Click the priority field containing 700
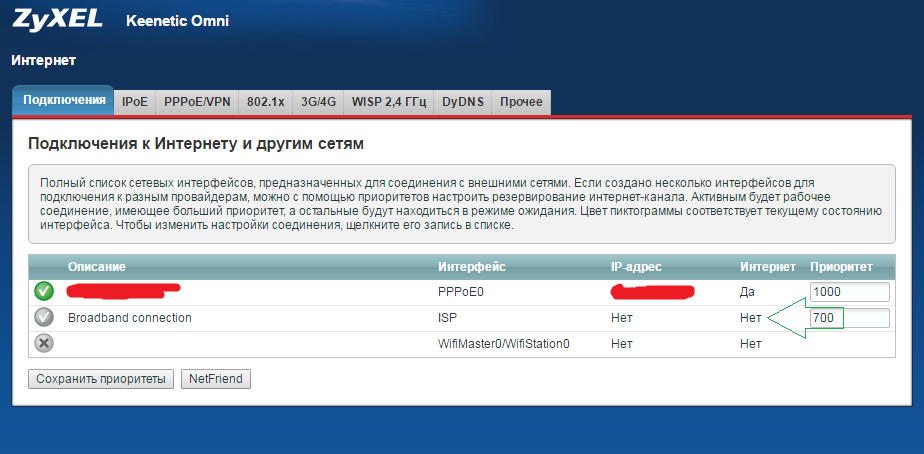The image size is (924, 454). coord(849,318)
